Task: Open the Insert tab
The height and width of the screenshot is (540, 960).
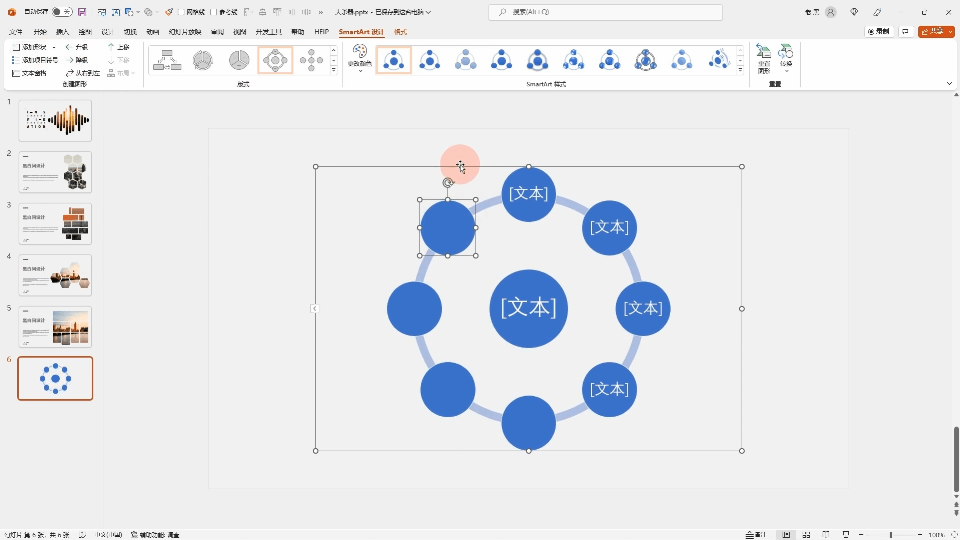Action: [x=62, y=32]
